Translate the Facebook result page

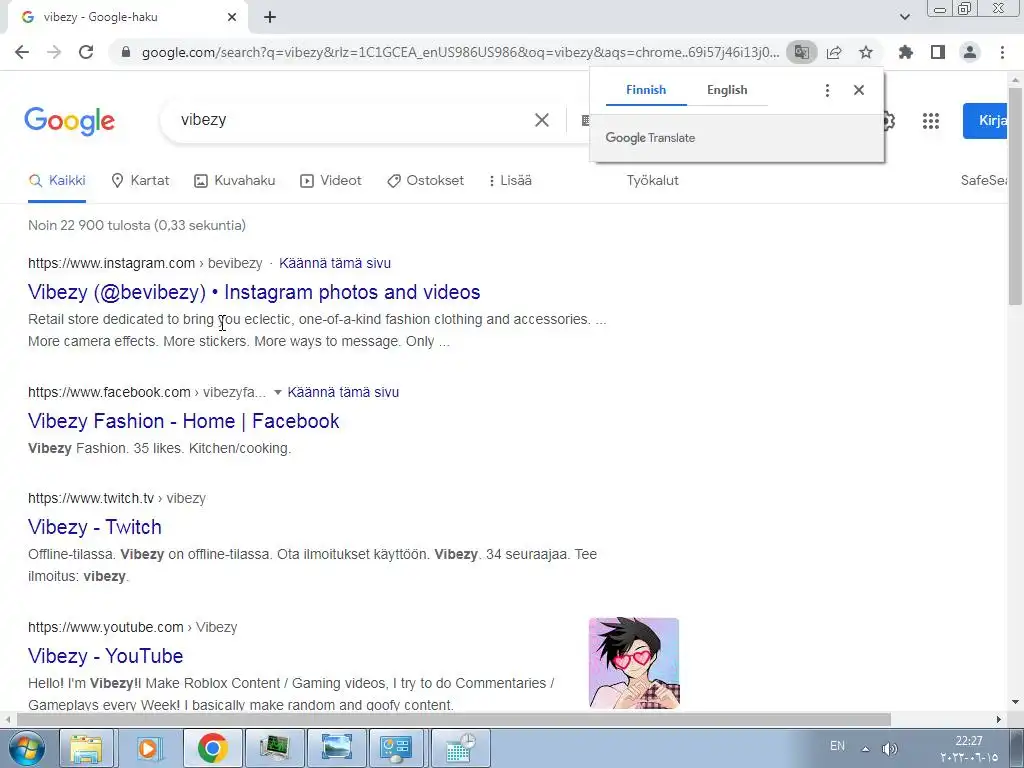pos(343,392)
